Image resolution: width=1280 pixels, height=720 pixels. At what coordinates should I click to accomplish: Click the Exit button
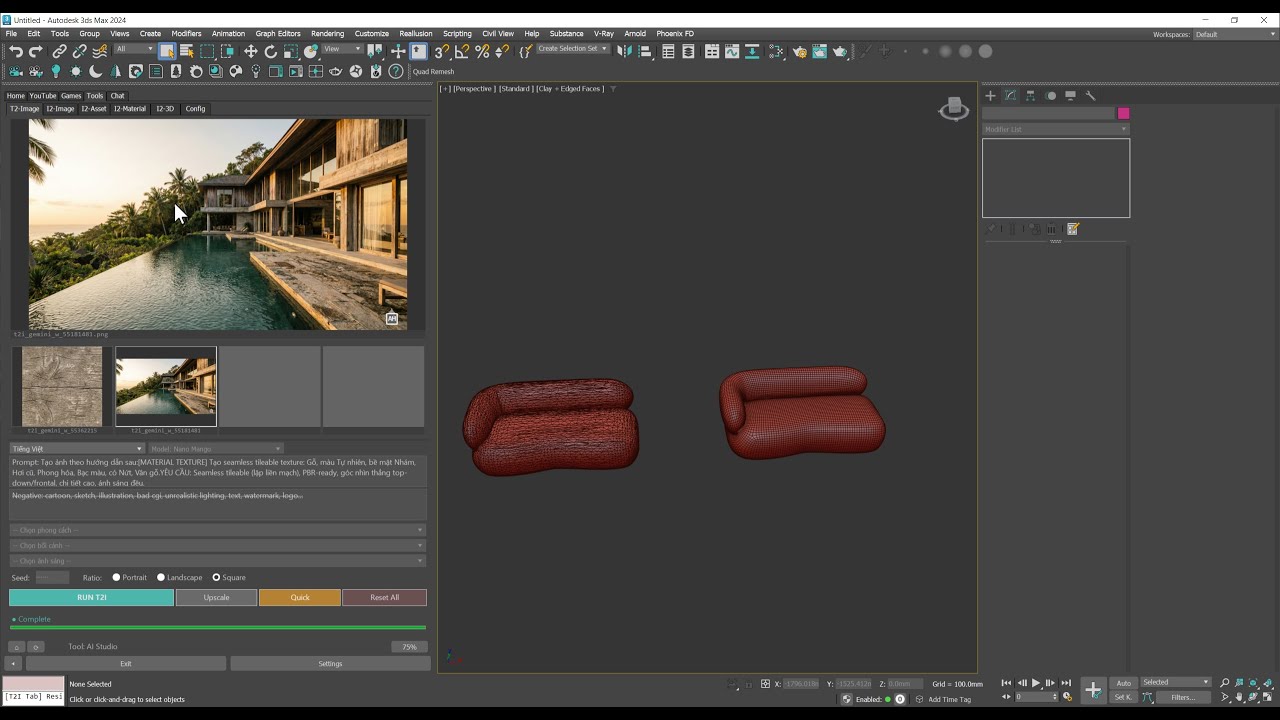click(126, 663)
